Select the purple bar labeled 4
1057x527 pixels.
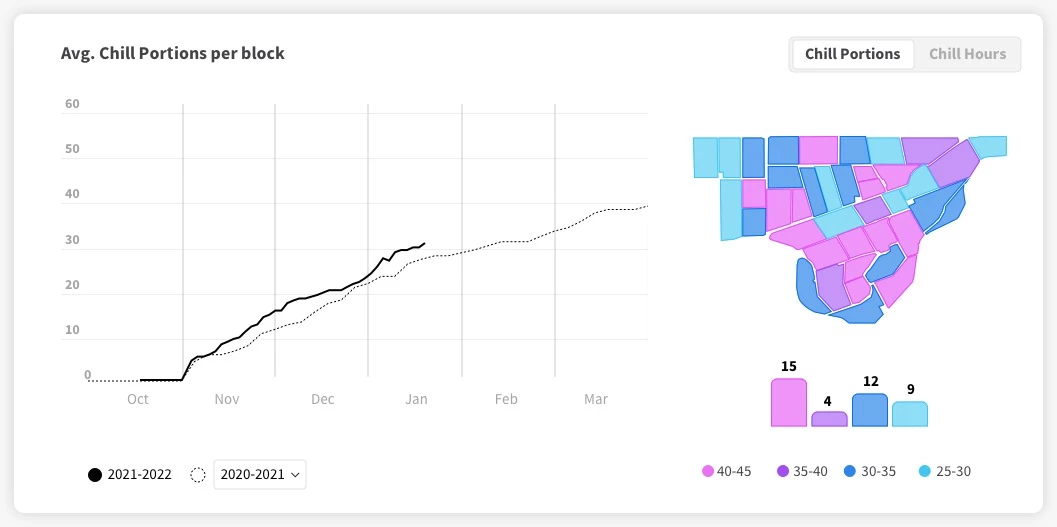pos(828,419)
